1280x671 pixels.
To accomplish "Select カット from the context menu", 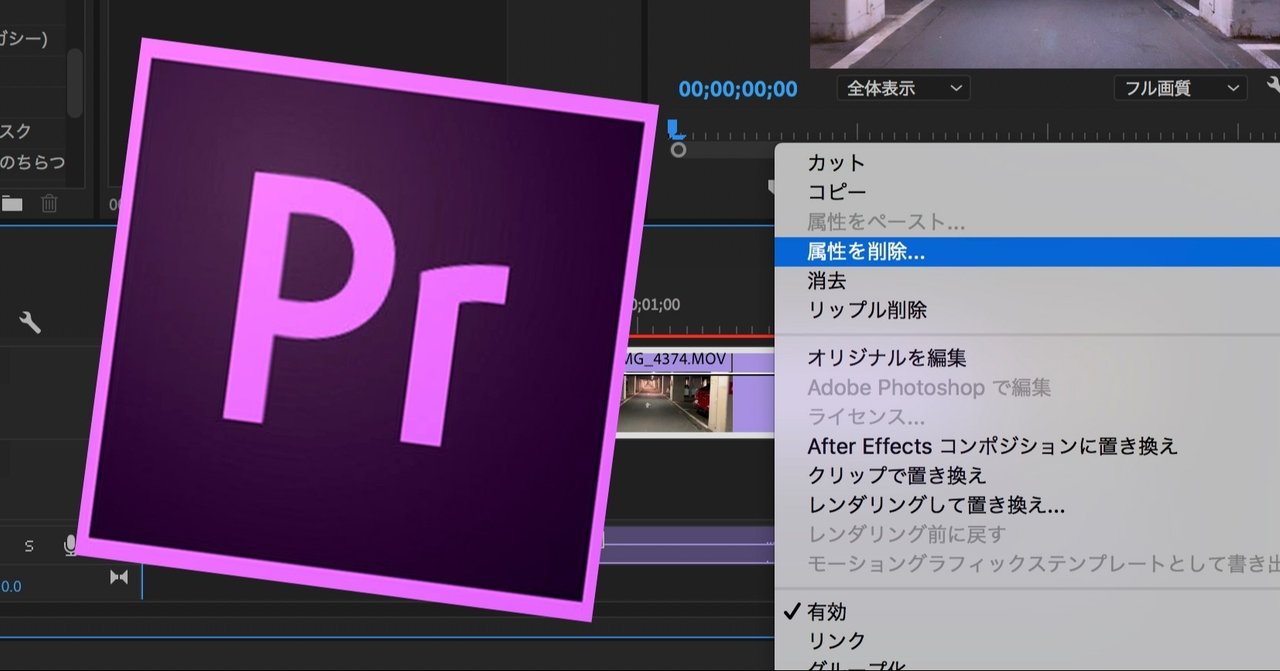I will pos(832,161).
